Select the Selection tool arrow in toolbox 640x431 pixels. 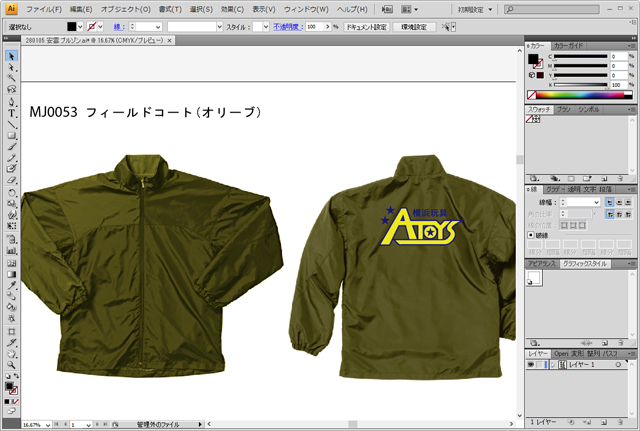pyautogui.click(x=11, y=55)
